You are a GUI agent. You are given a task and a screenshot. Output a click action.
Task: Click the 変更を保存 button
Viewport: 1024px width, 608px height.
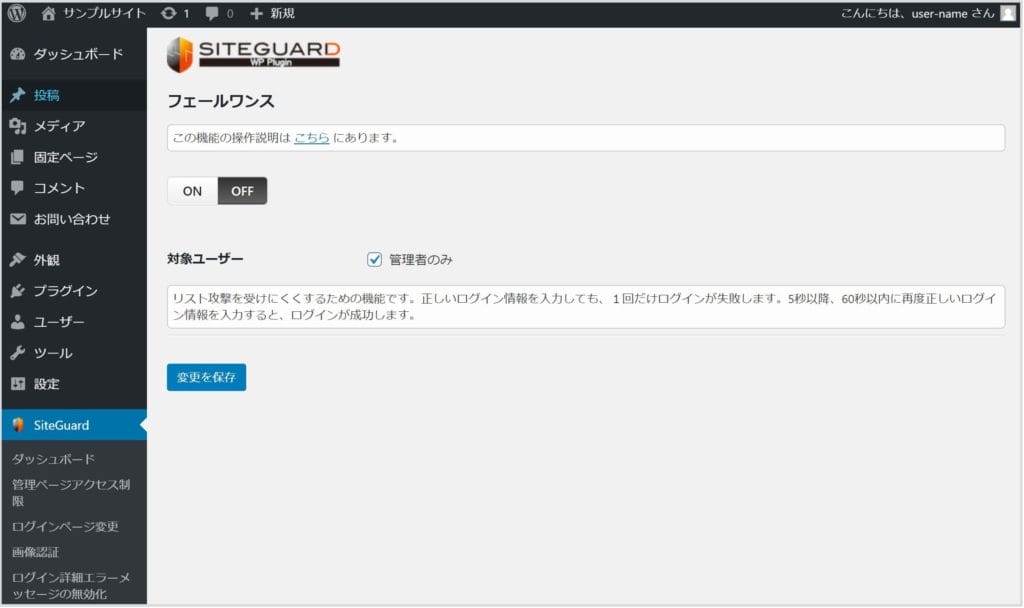[x=206, y=377]
